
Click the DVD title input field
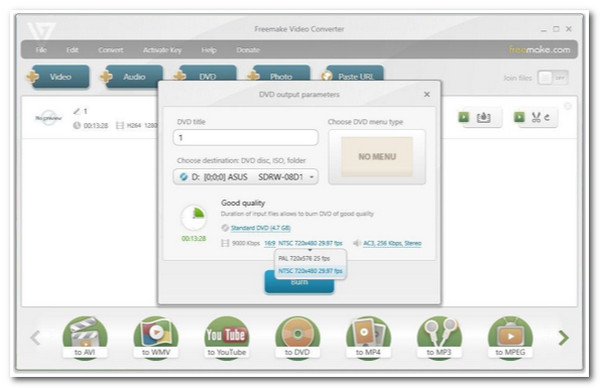246,137
